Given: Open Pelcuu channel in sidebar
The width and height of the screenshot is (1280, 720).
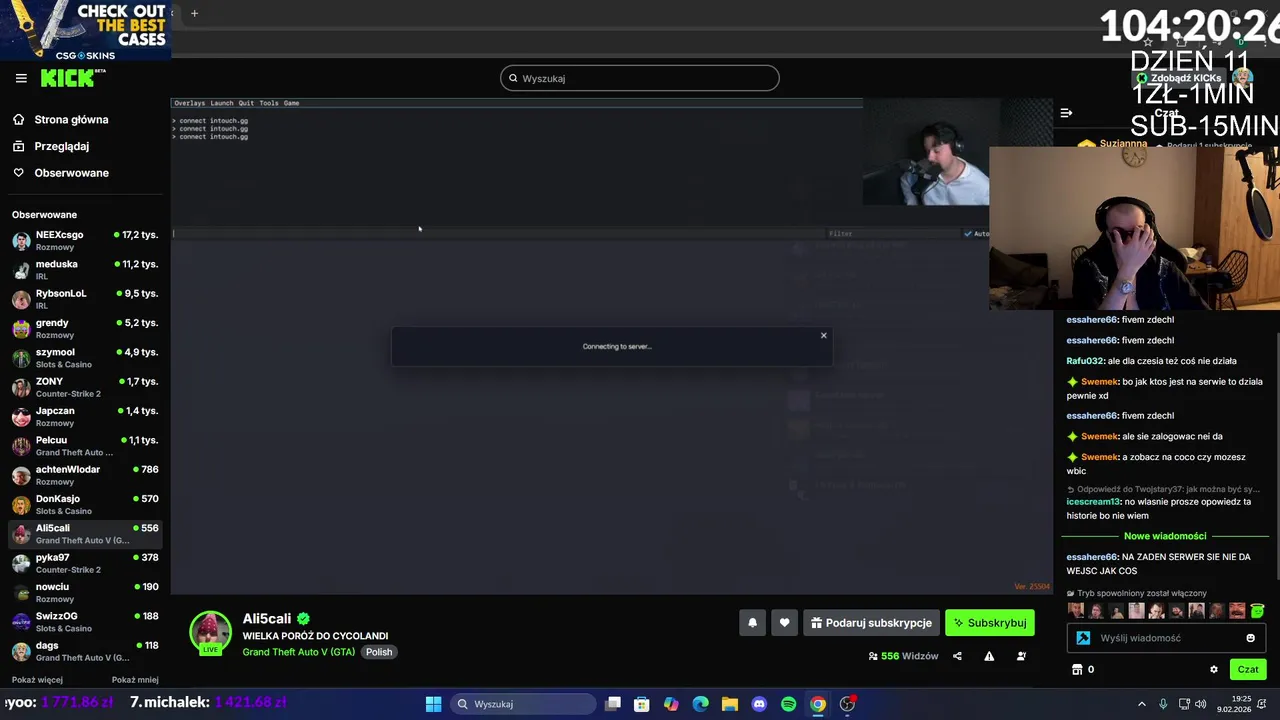Looking at the screenshot, I should coord(85,446).
